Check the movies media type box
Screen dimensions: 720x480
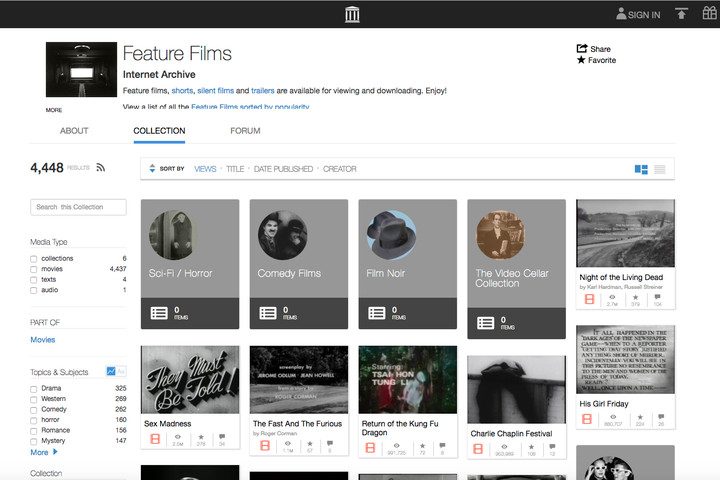34,269
